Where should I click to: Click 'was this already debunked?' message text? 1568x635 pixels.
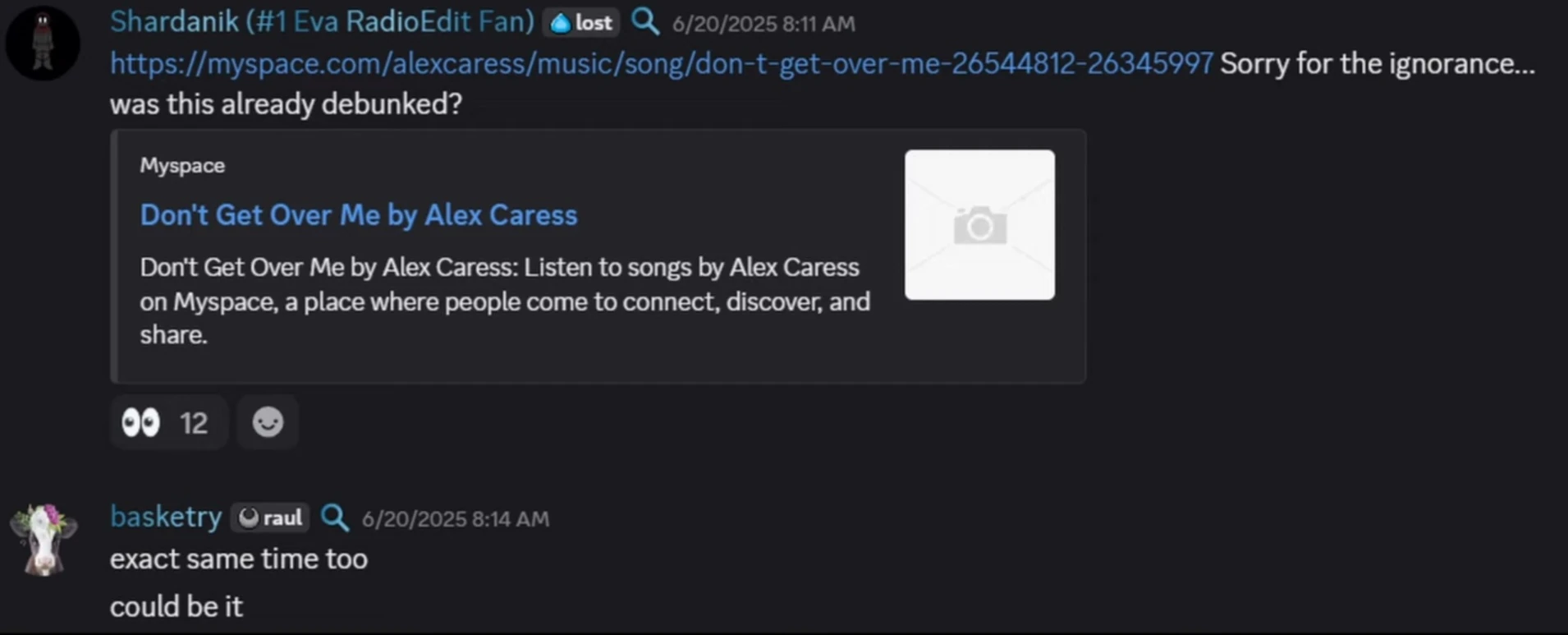(x=286, y=104)
